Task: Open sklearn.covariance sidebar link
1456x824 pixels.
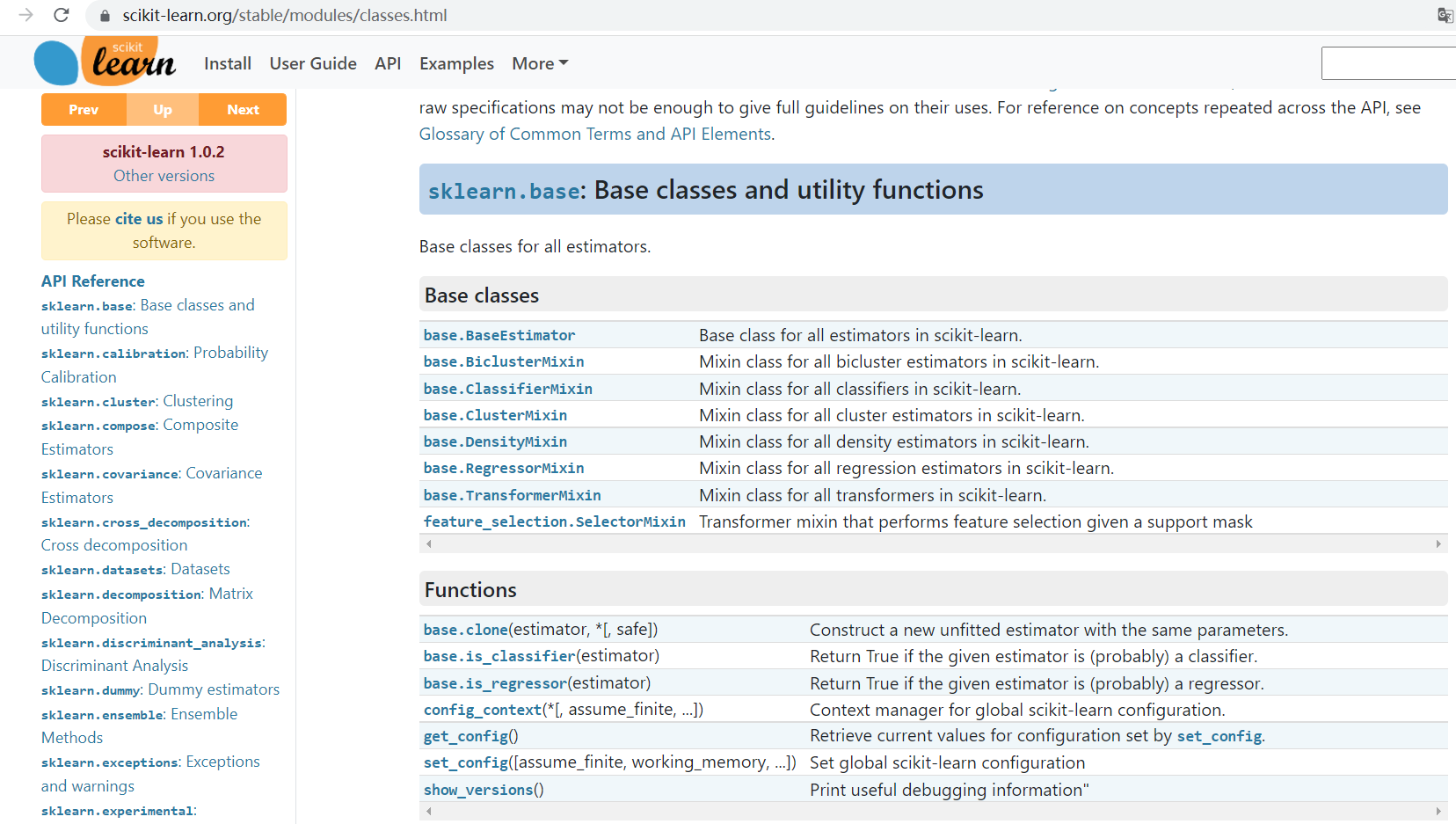Action: (x=151, y=485)
